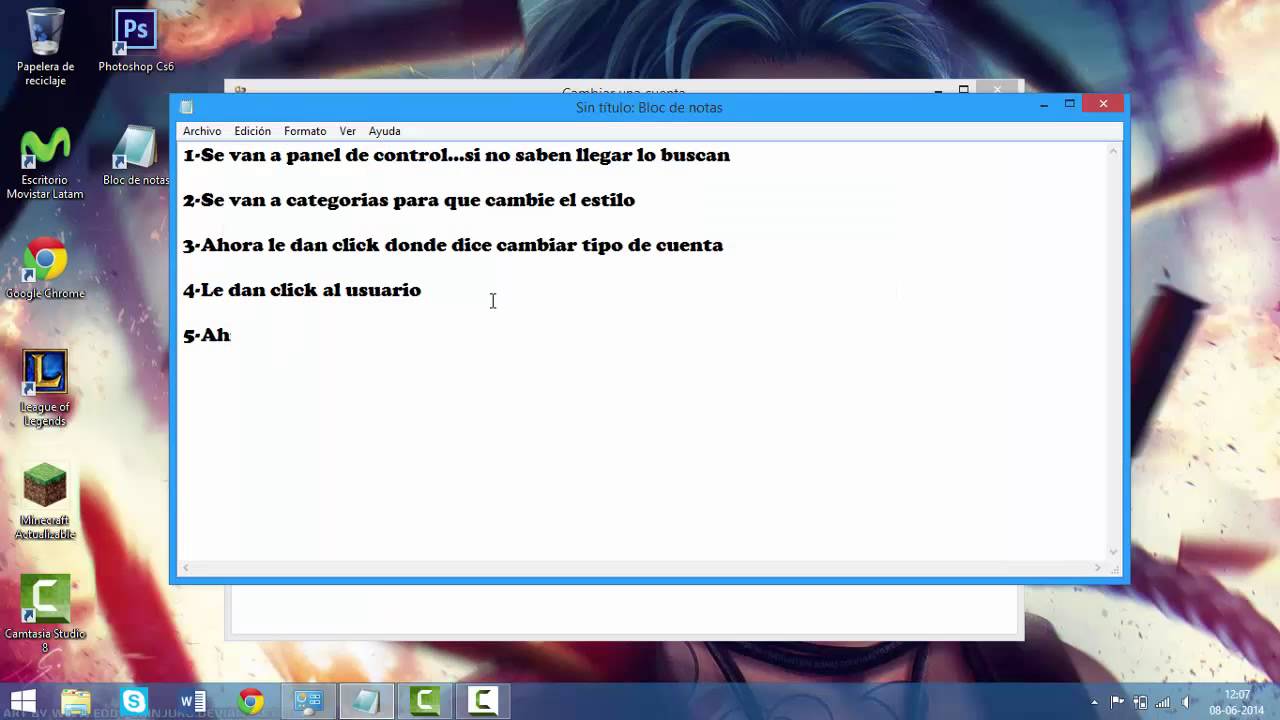Click the Notepad taskbar button

366,701
